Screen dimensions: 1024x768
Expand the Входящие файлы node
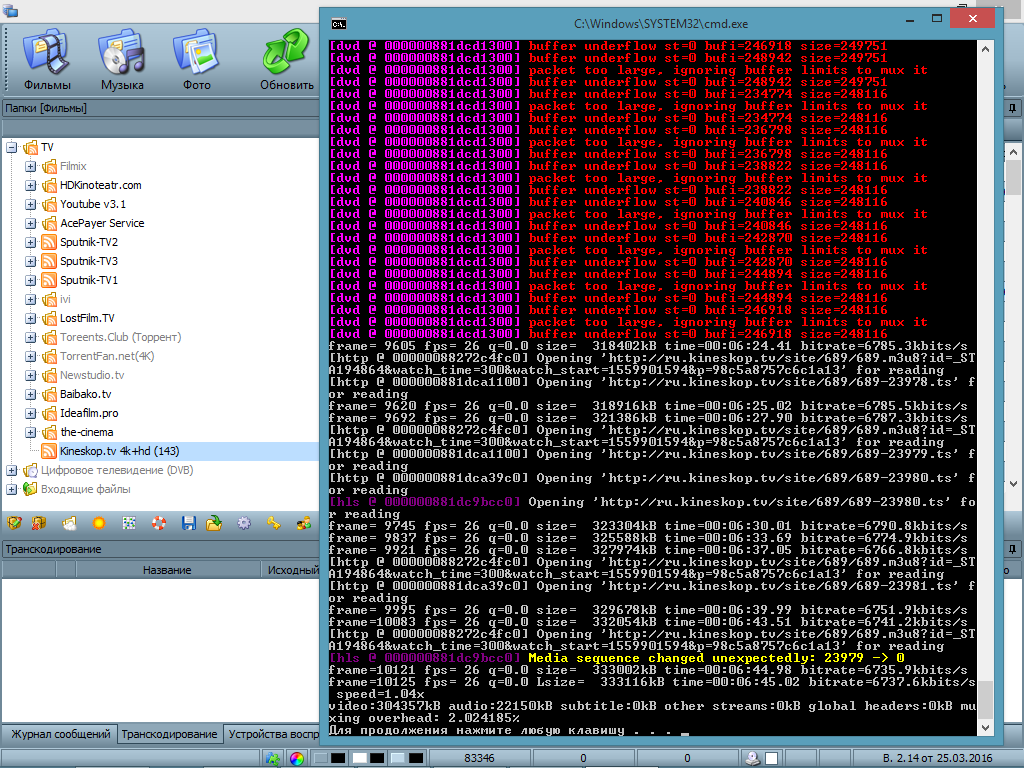[x=12, y=489]
